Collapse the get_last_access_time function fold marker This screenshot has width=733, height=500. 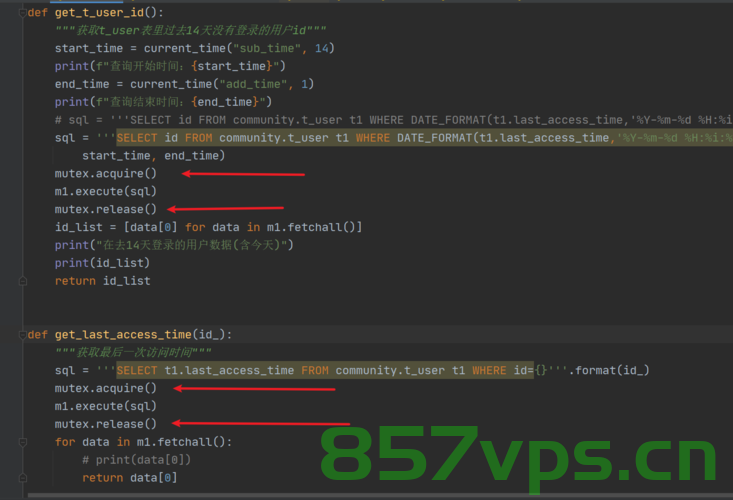[22, 335]
